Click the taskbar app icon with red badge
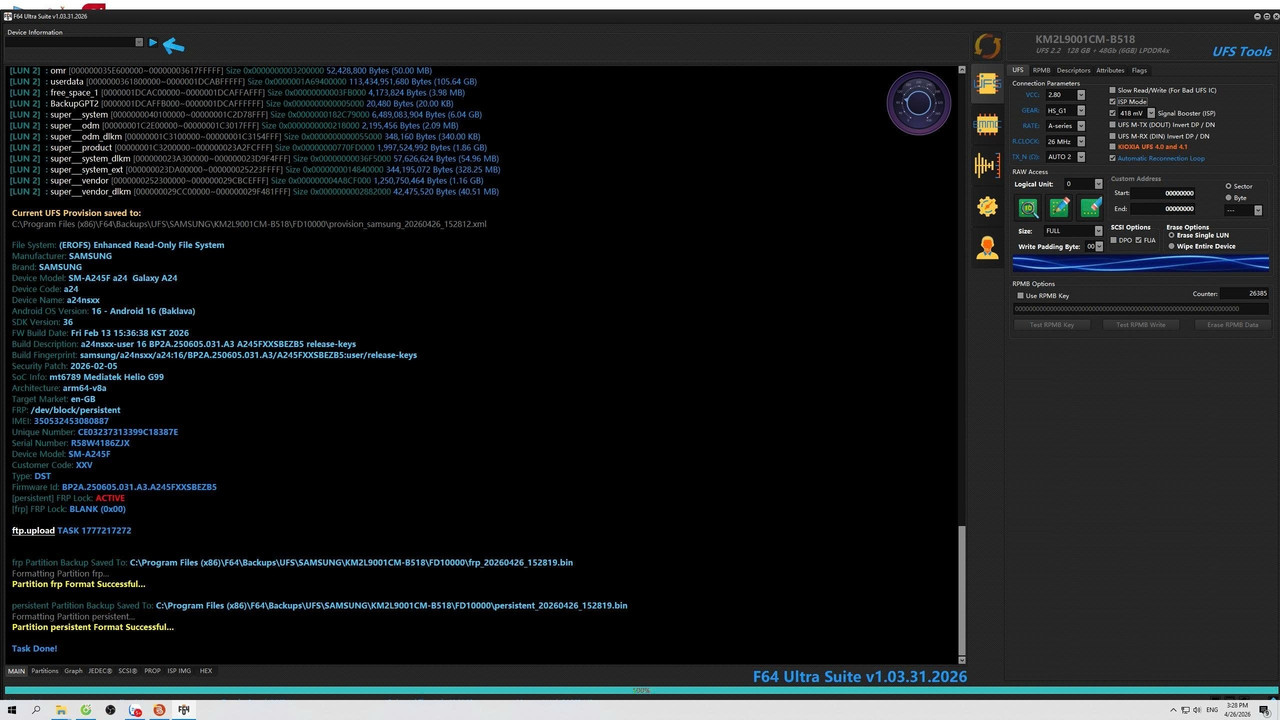1280x720 pixels. coord(135,710)
